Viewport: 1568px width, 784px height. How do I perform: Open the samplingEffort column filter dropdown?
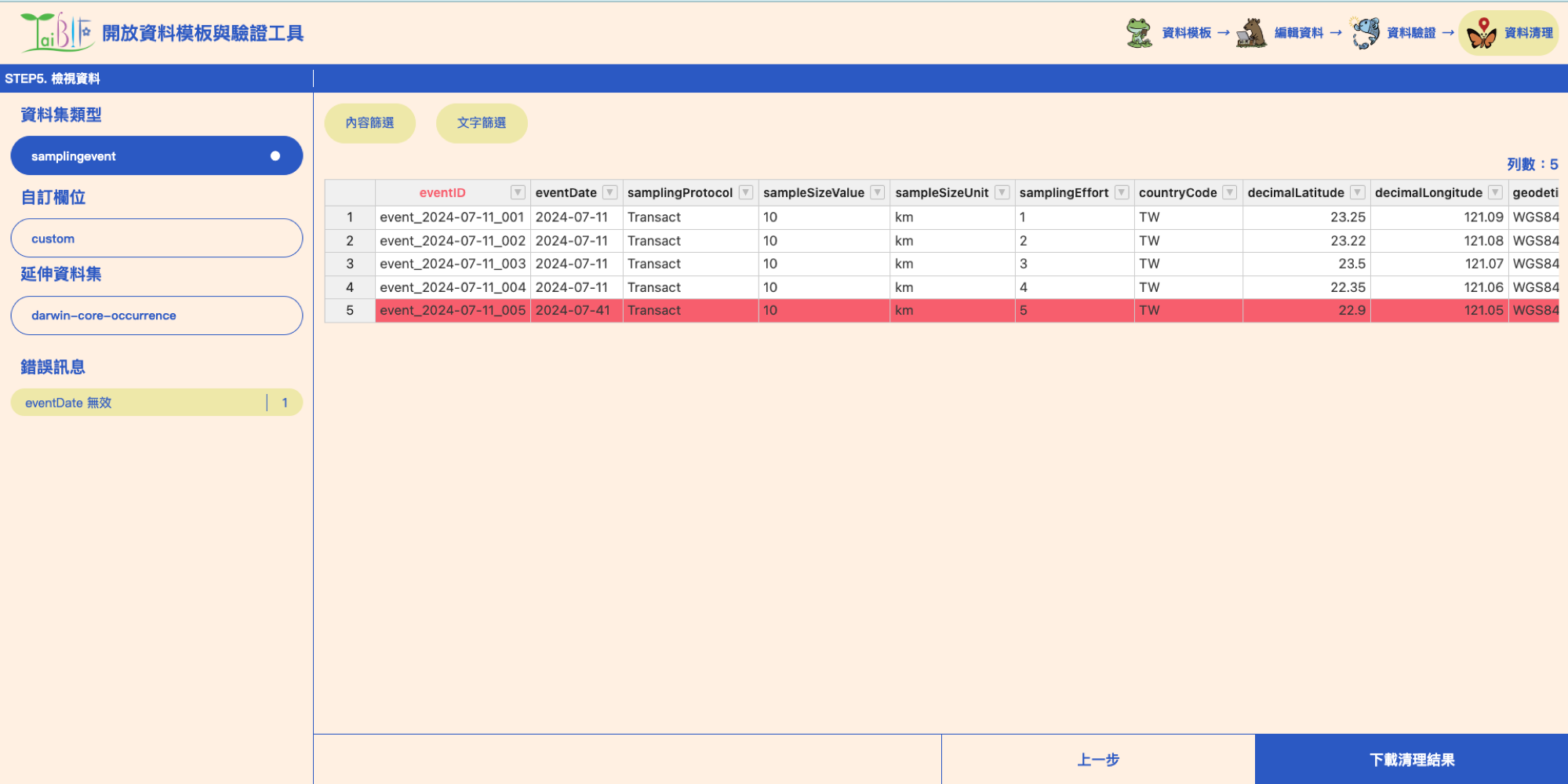pyautogui.click(x=1122, y=192)
